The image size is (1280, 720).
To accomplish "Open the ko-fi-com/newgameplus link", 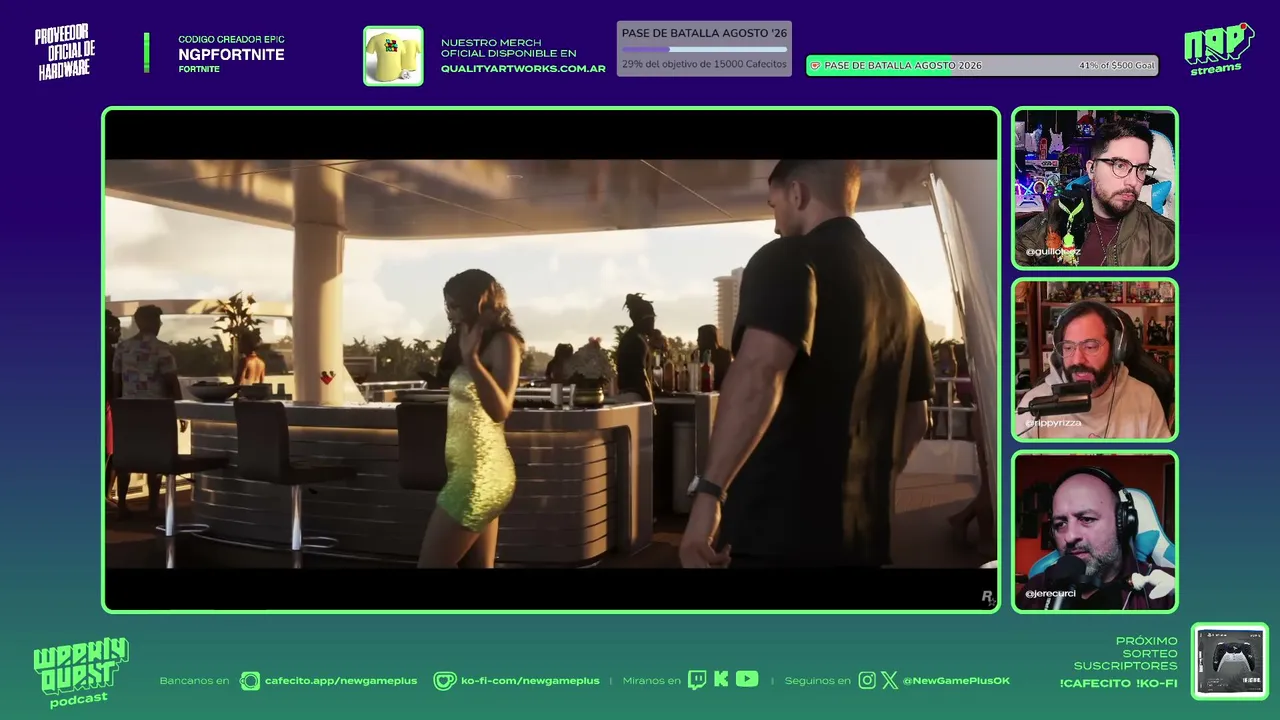I will 530,681.
